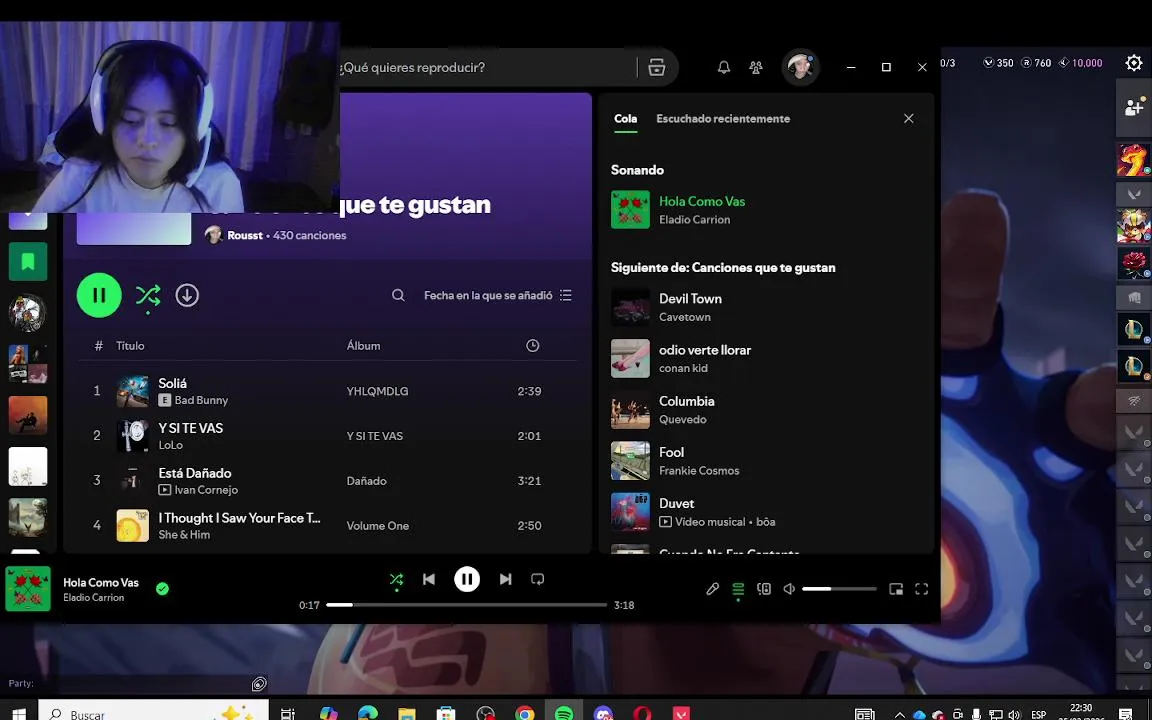Screen dimensions: 1152x720
Task: Open Bad Bunny artist link
Action: point(201,400)
